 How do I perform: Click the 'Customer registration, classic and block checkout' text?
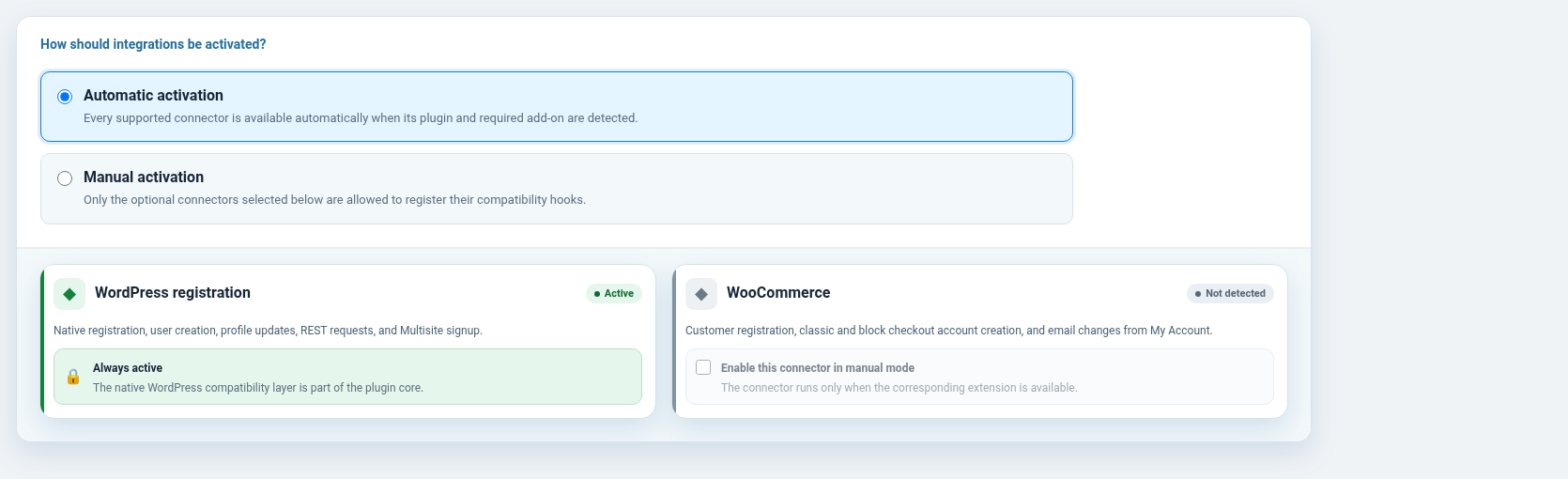(949, 331)
